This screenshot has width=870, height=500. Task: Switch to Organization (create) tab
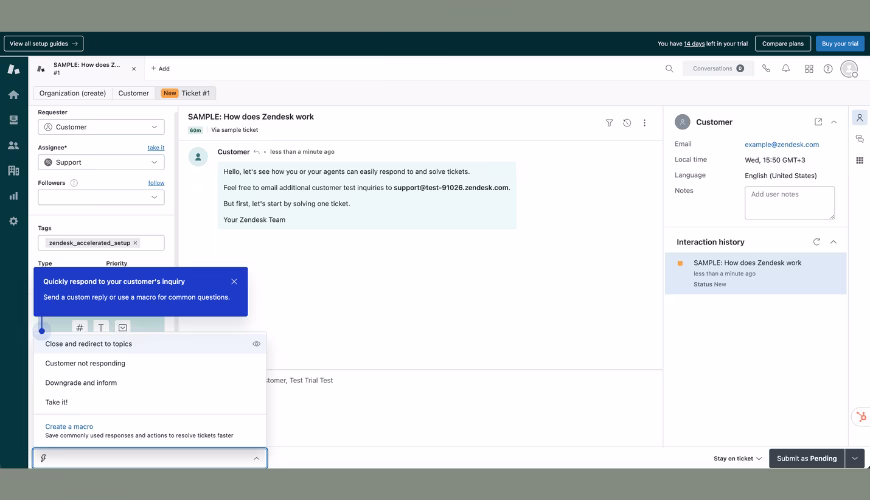(73, 93)
